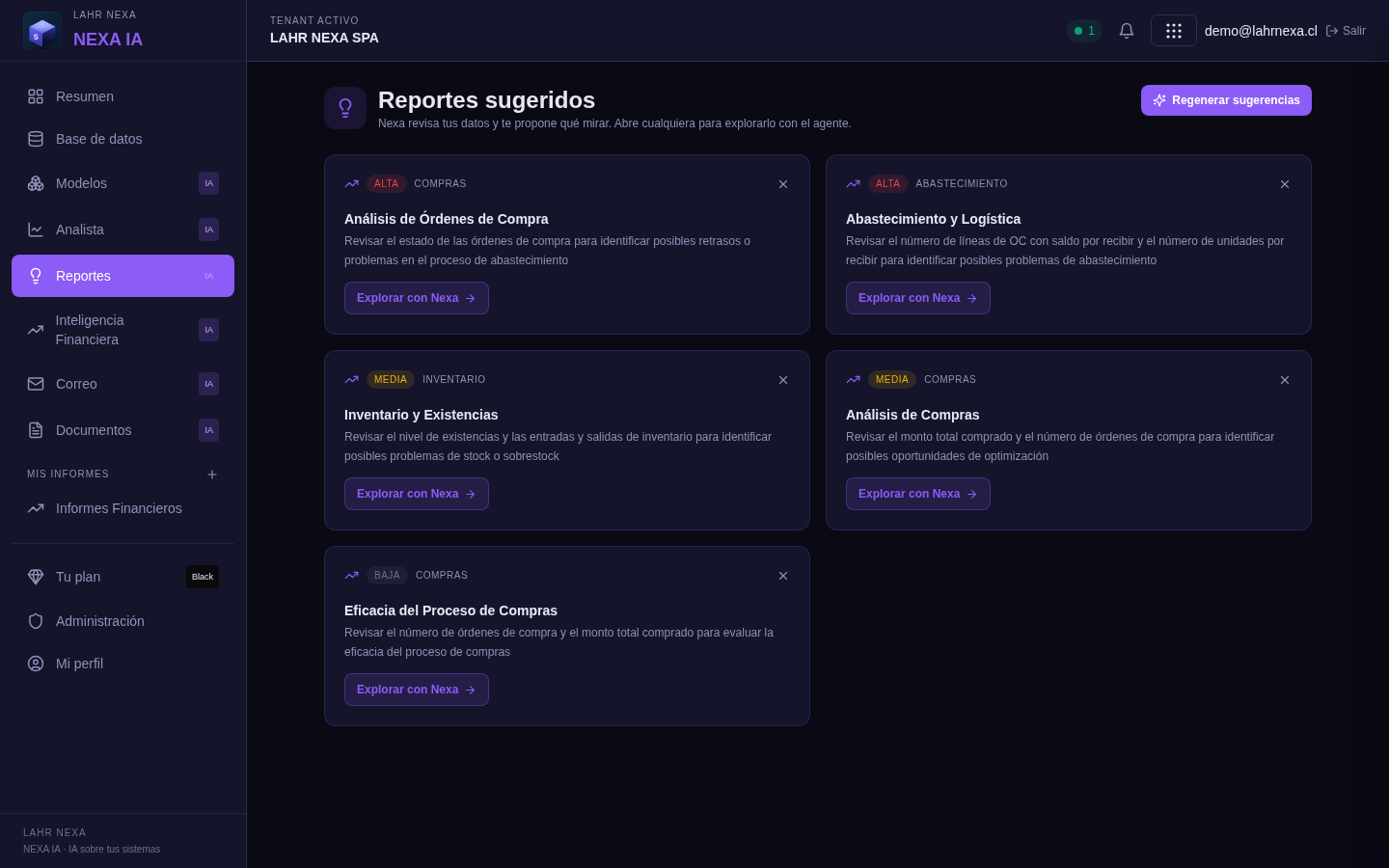Dismiss the Abastecimiento y Logística card
1389x868 pixels.
click(x=1285, y=184)
